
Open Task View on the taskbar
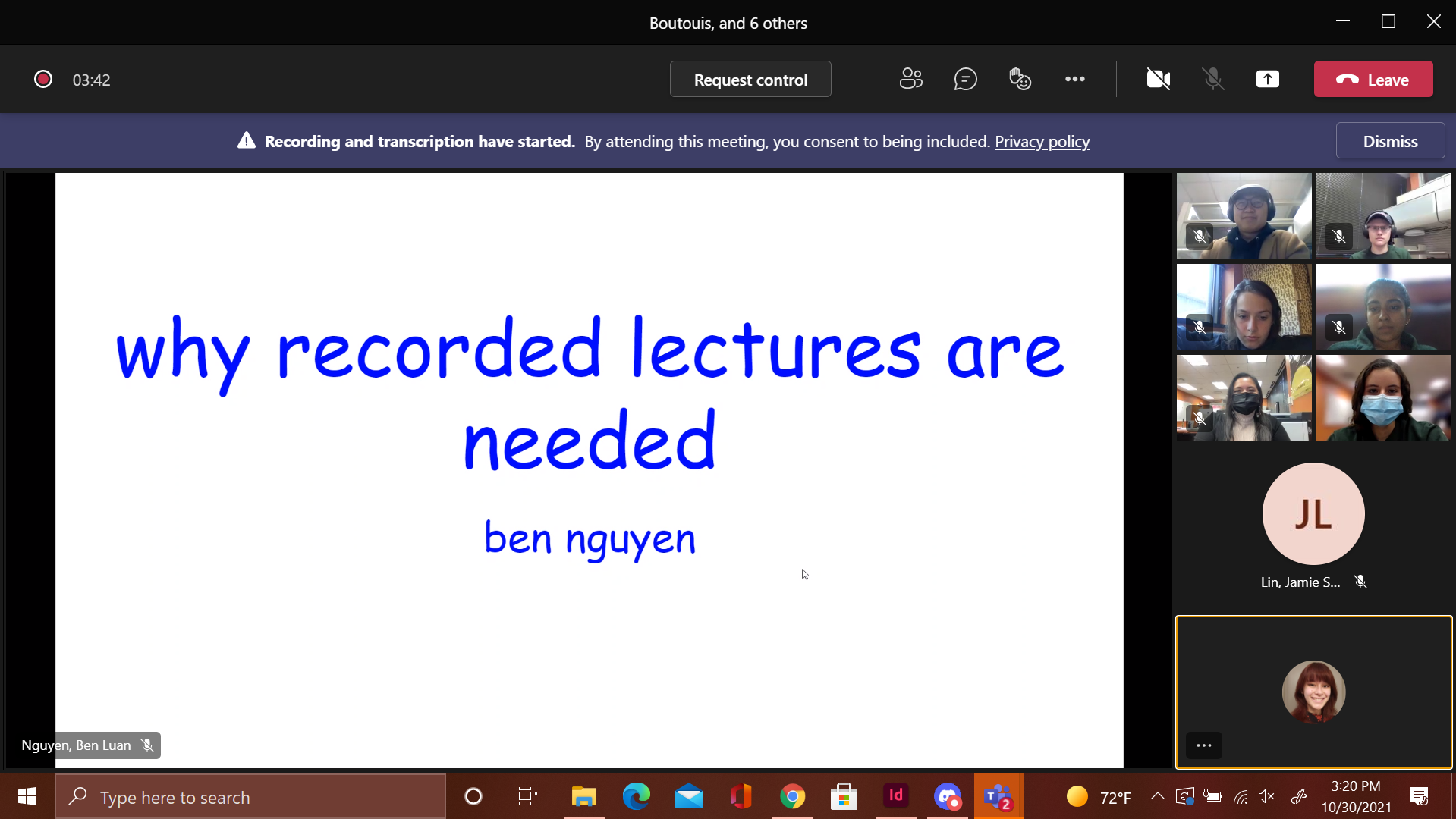[527, 796]
